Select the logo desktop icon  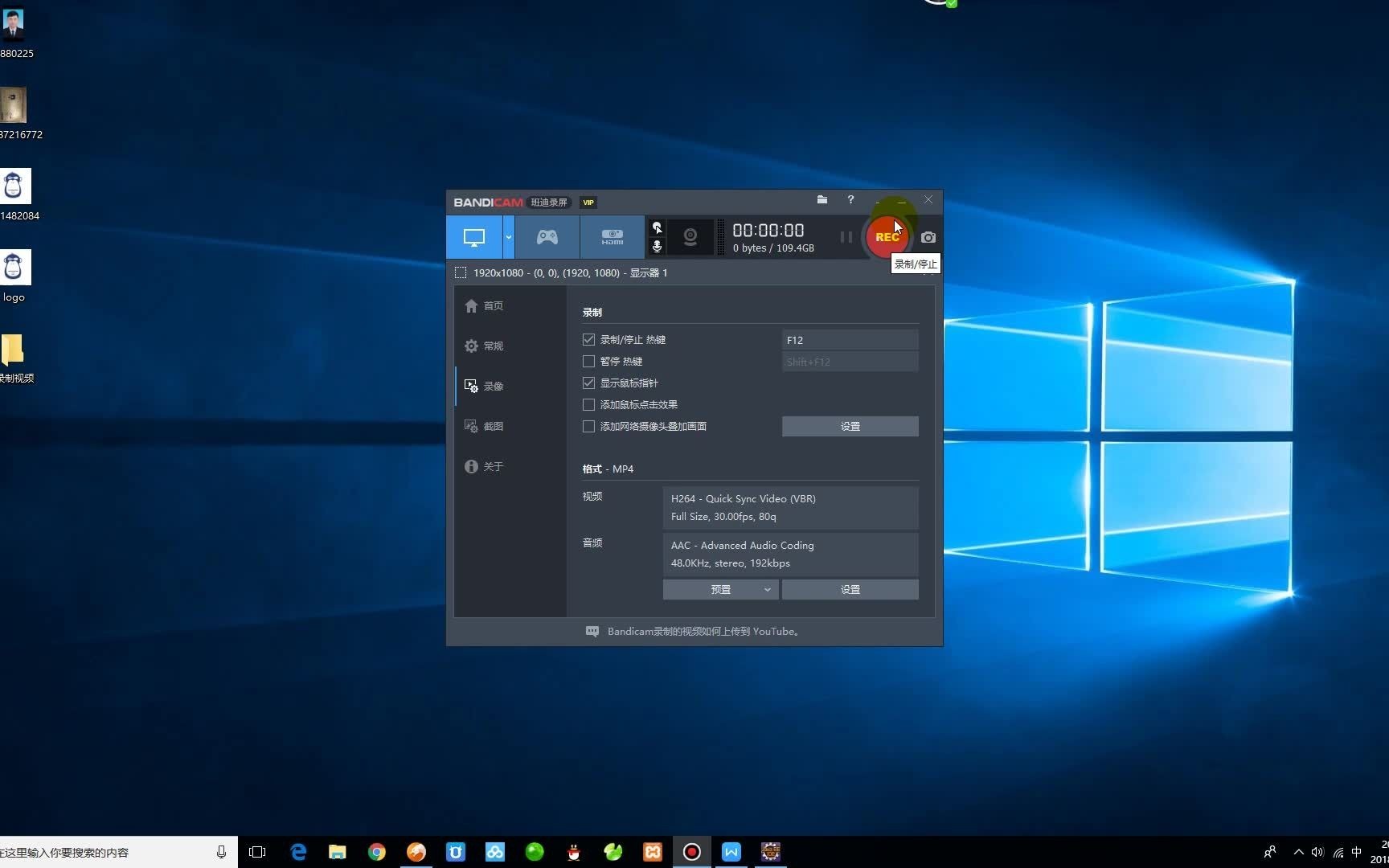tap(14, 277)
